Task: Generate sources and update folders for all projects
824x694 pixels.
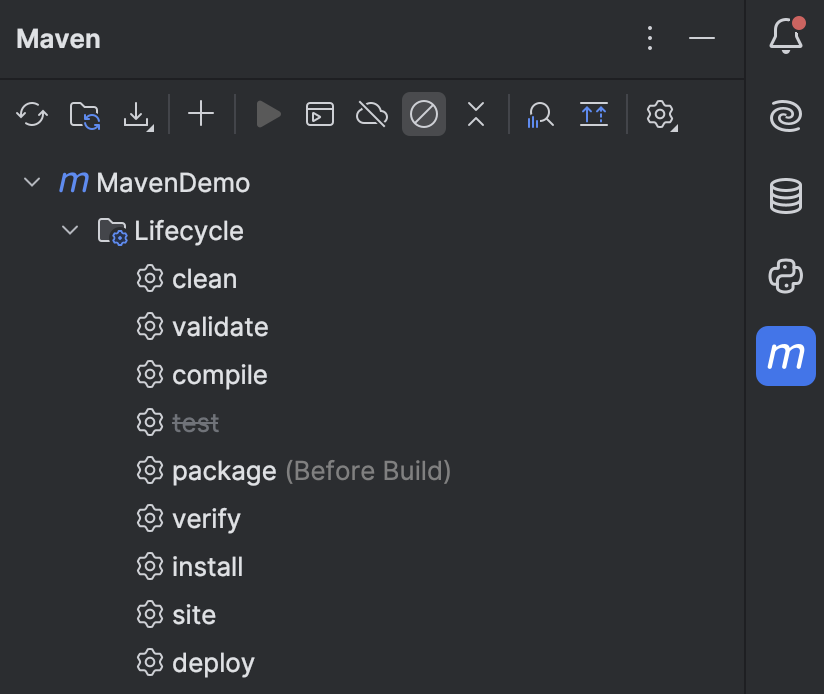Action: point(84,114)
